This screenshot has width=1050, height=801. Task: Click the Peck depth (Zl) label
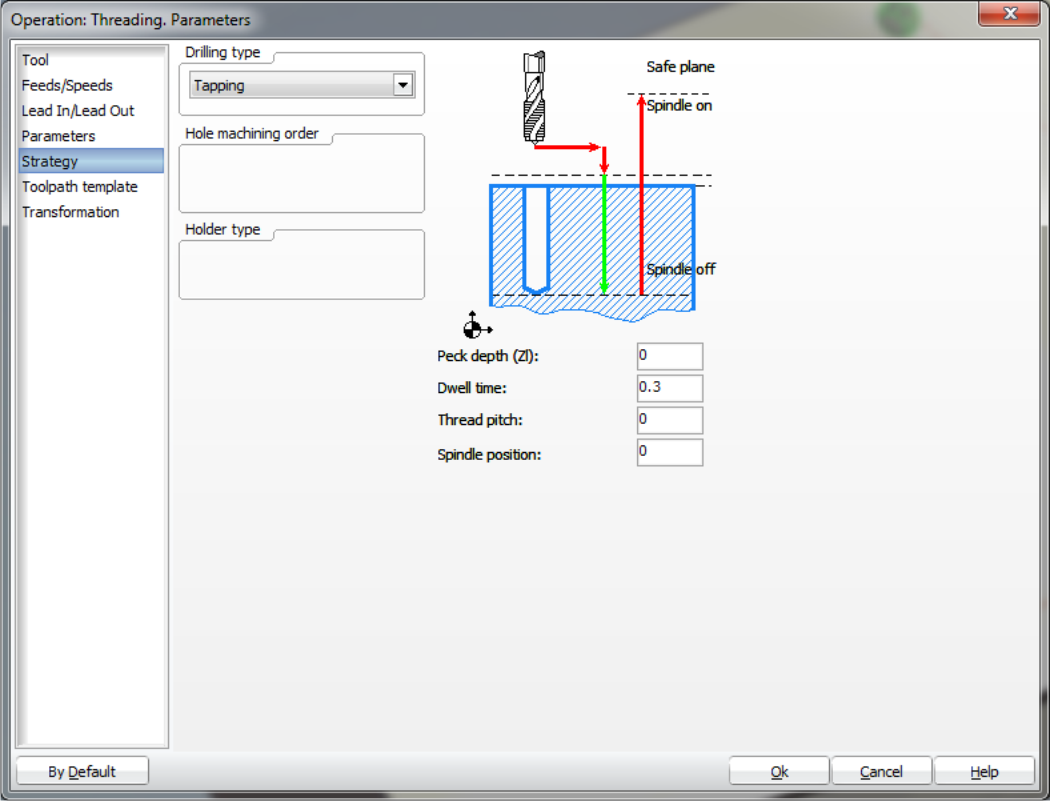(488, 356)
